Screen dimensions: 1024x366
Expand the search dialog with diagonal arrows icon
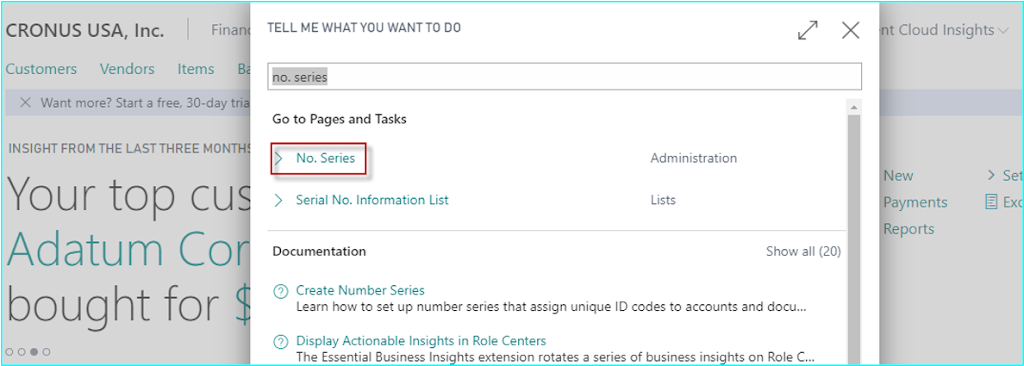point(808,30)
